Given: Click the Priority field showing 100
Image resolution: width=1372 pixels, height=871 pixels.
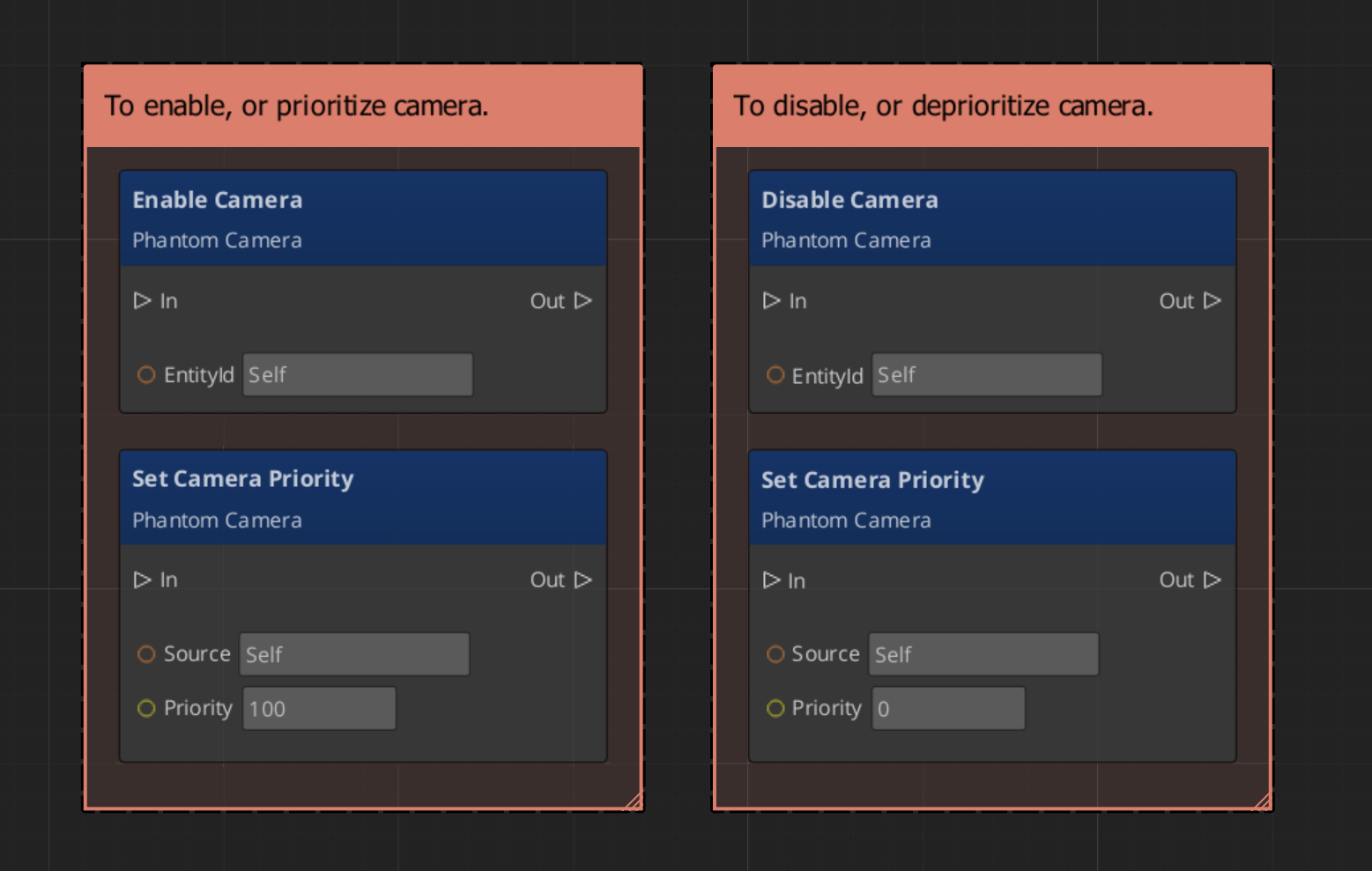Looking at the screenshot, I should [x=319, y=709].
